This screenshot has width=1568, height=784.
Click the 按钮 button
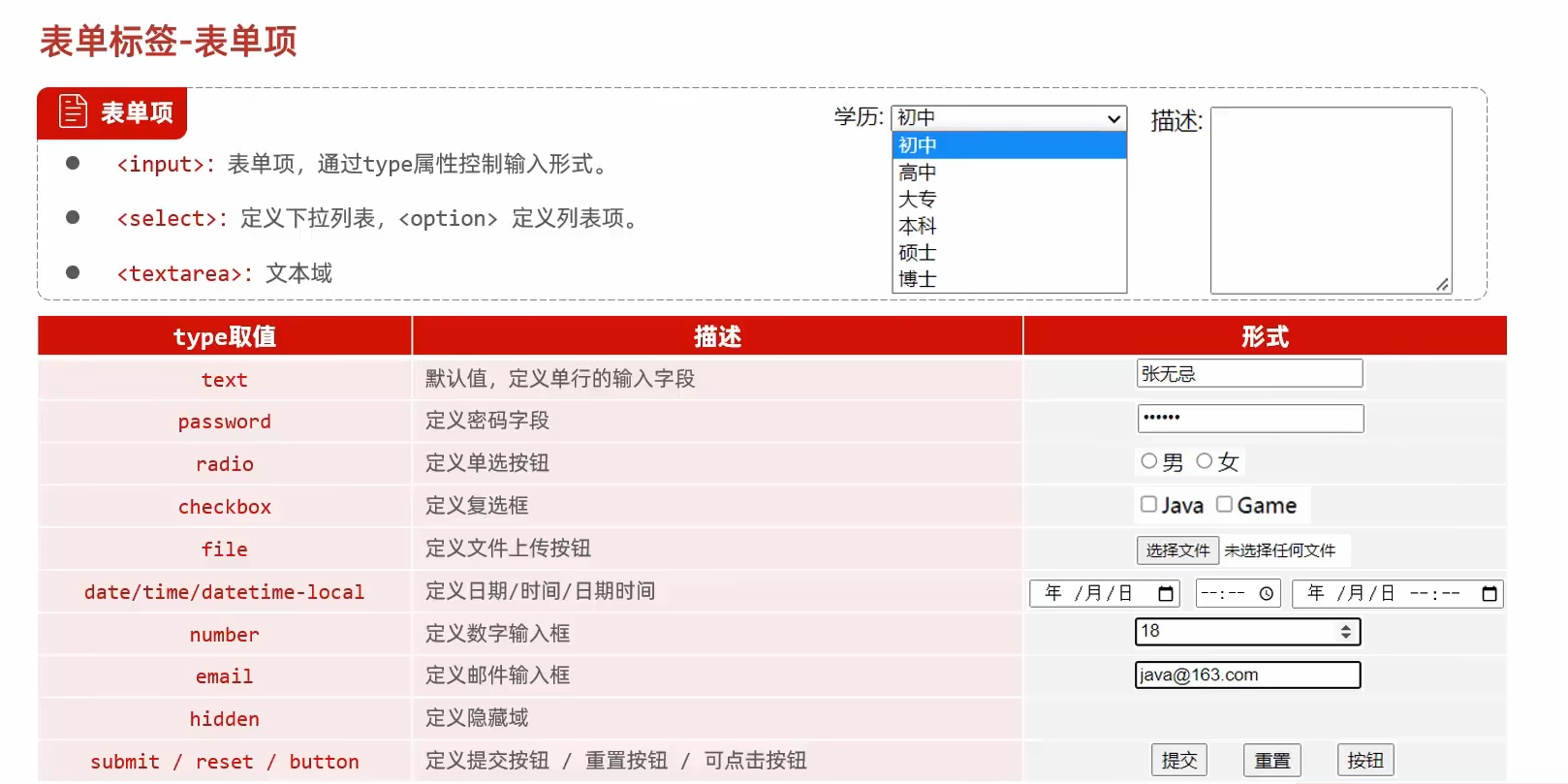(1364, 761)
